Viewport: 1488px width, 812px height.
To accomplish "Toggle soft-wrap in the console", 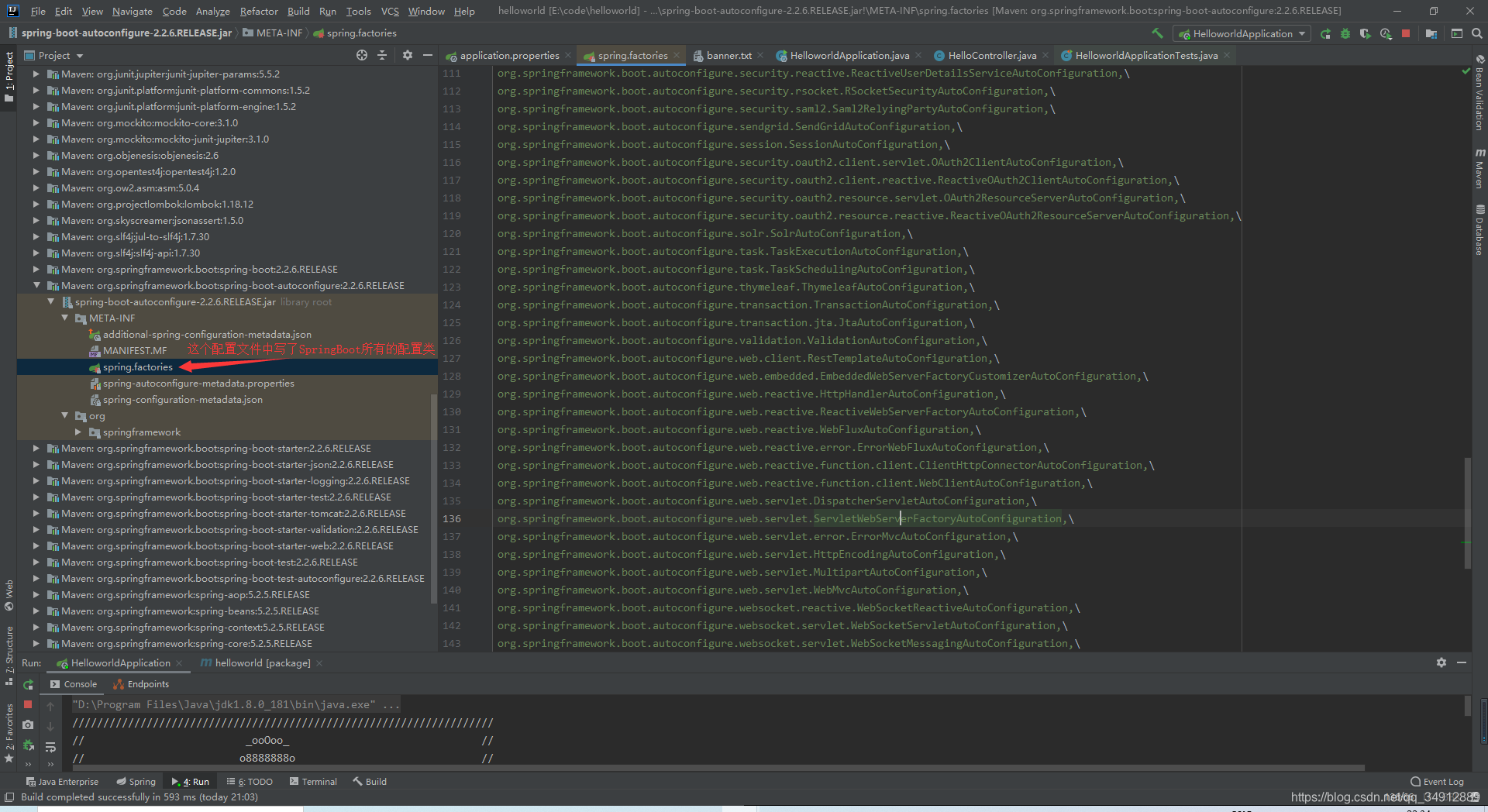I will click(x=50, y=747).
